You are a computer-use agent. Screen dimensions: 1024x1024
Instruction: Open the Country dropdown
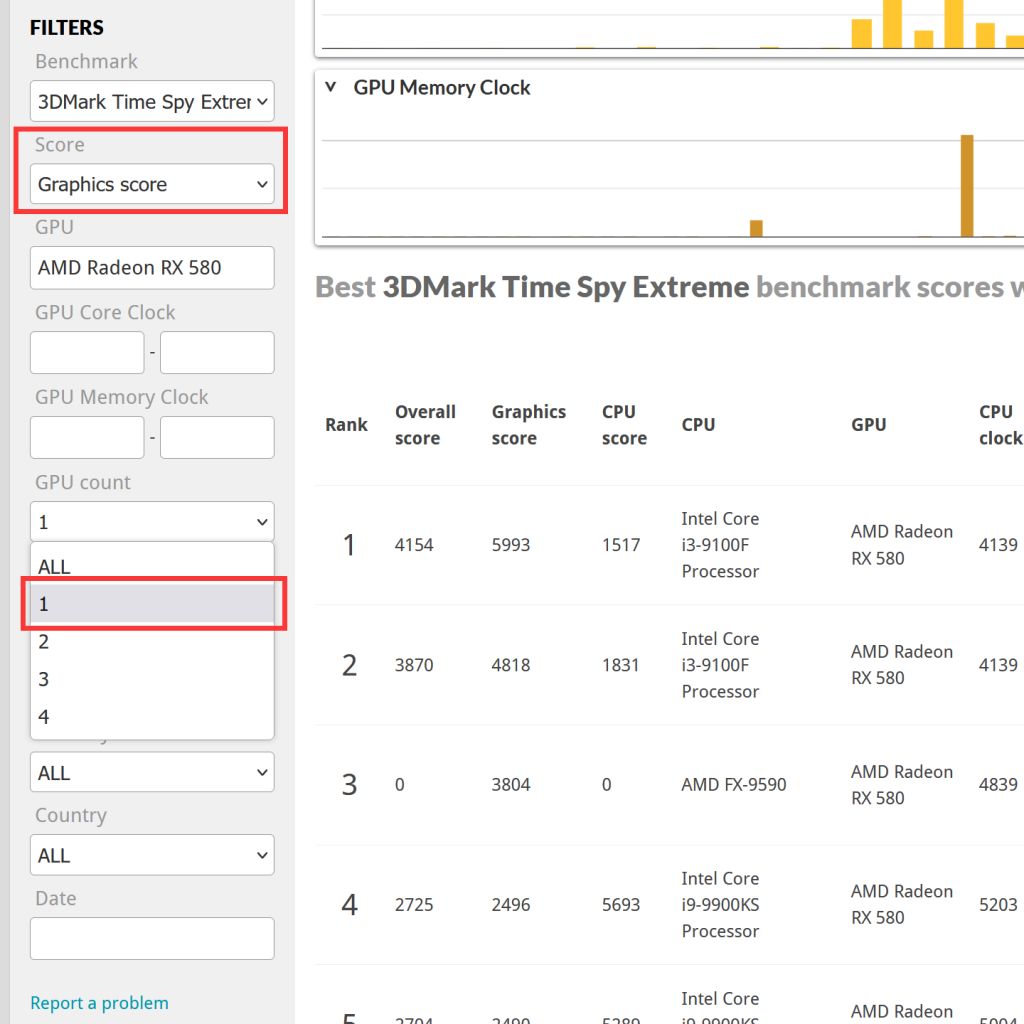tap(152, 856)
